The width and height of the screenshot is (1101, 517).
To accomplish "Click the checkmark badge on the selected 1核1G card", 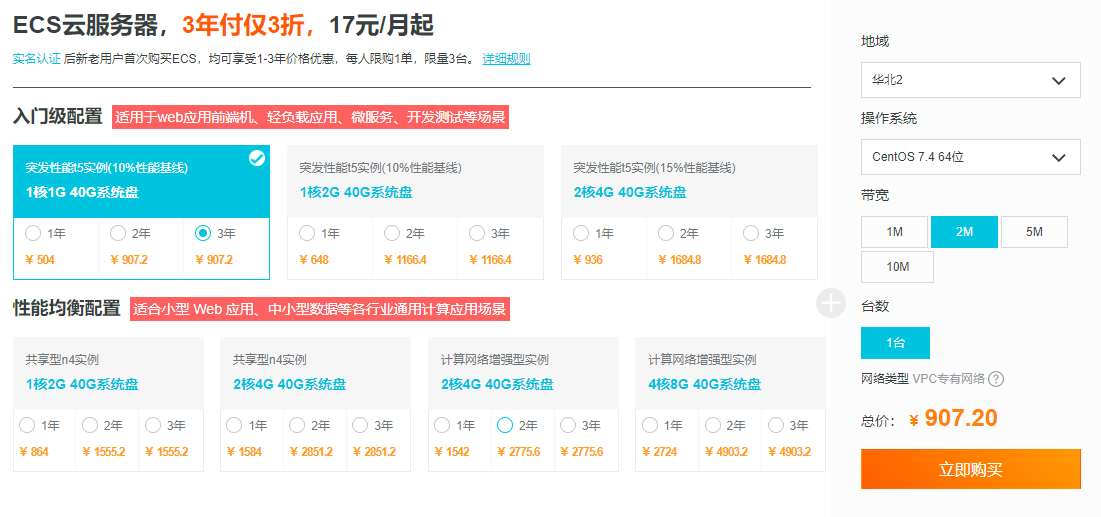I will click(x=257, y=159).
